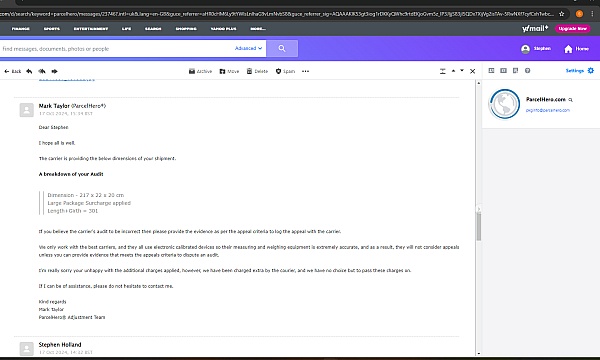Open the three-dot more actions menu
This screenshot has width=600, height=360.
click(305, 71)
